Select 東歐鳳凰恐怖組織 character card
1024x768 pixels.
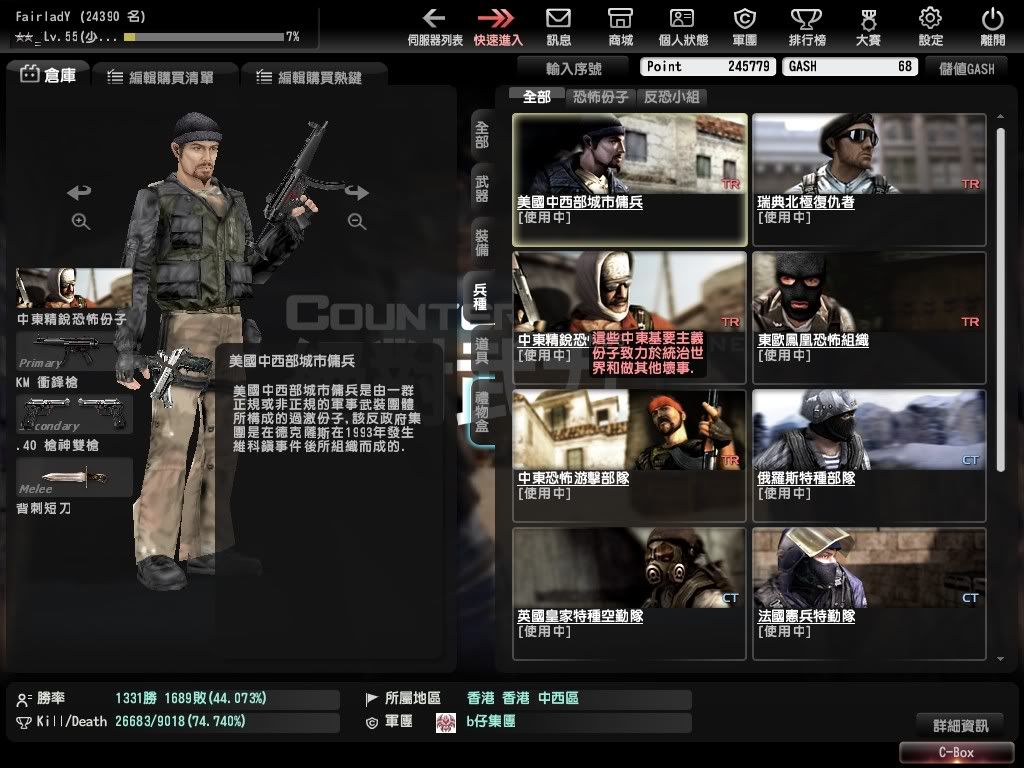coord(869,318)
